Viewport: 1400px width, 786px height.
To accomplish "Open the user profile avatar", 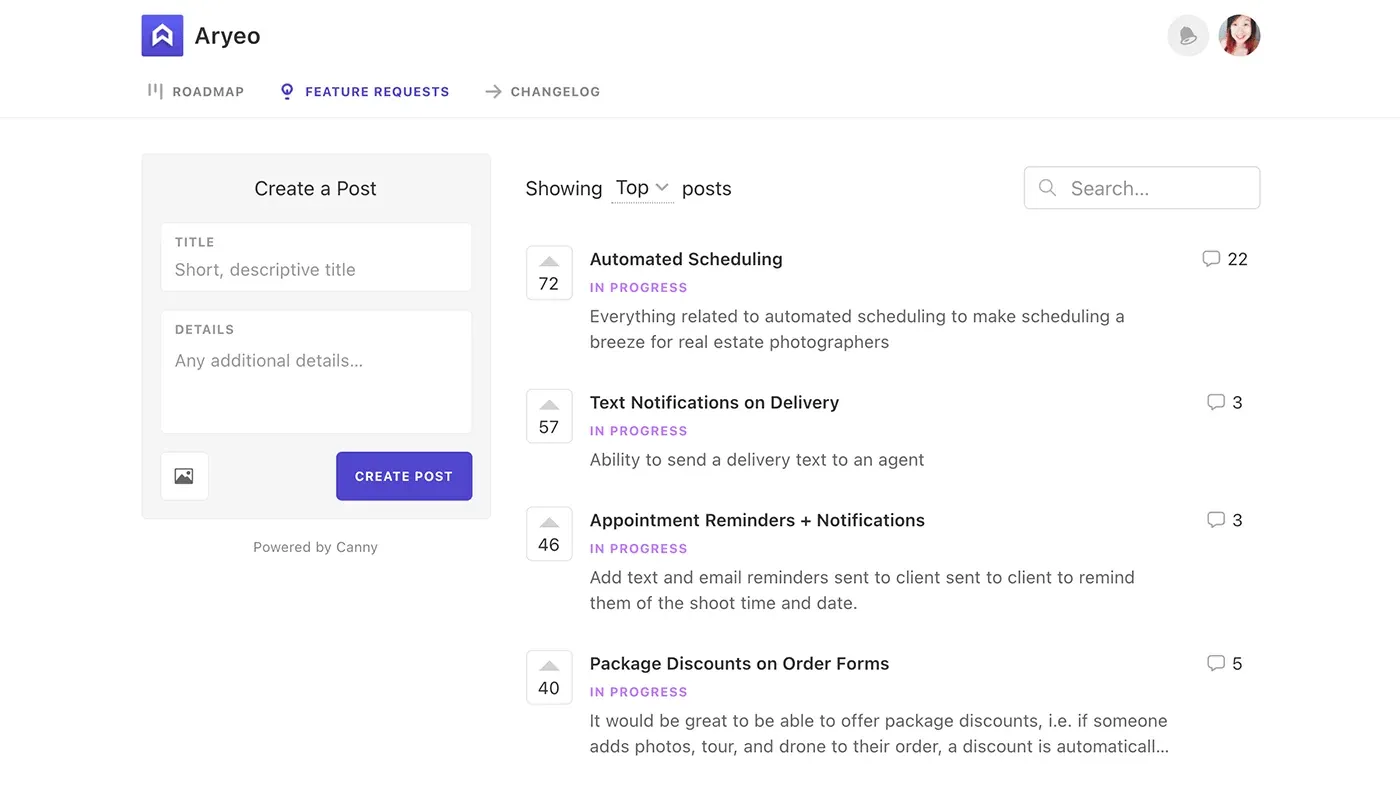I will (x=1239, y=36).
